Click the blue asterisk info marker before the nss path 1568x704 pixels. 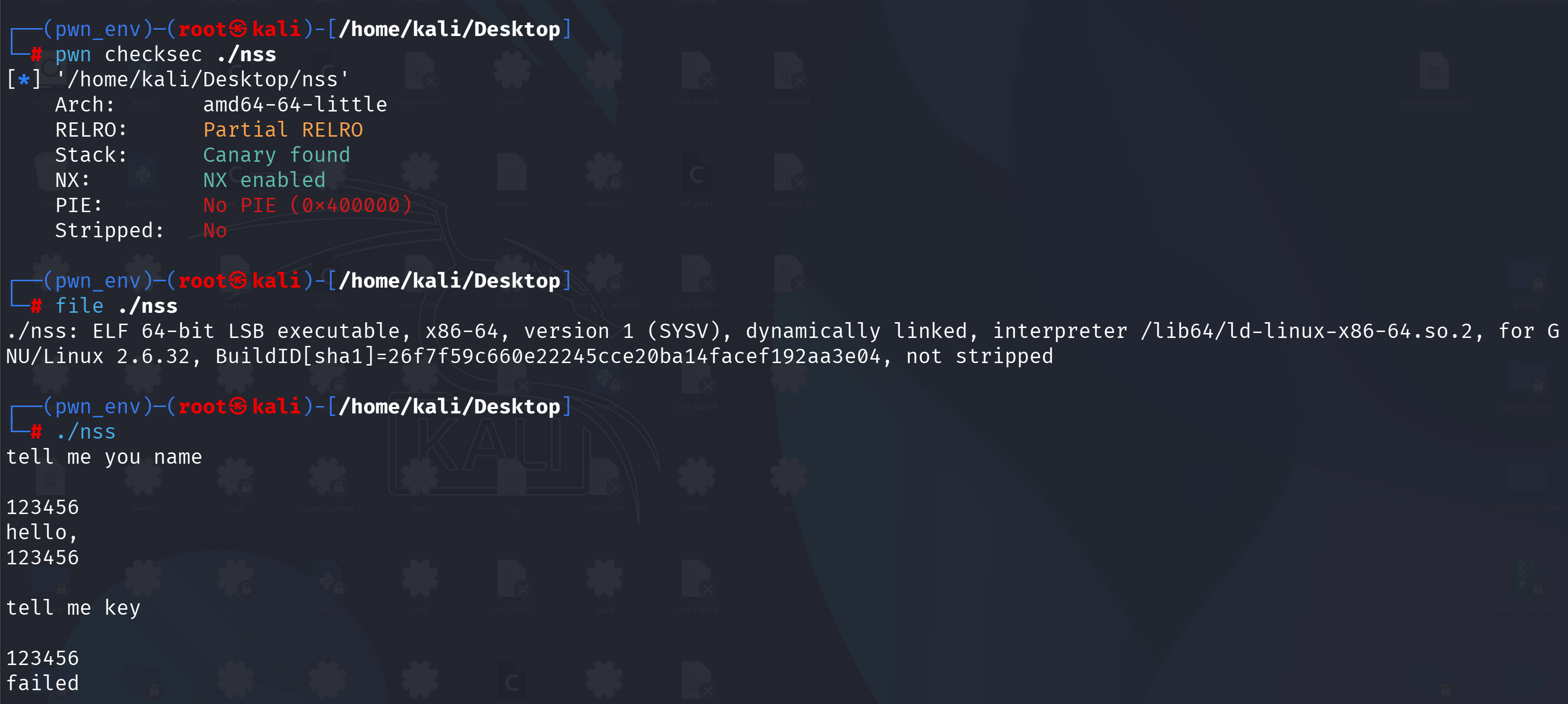tap(24, 80)
